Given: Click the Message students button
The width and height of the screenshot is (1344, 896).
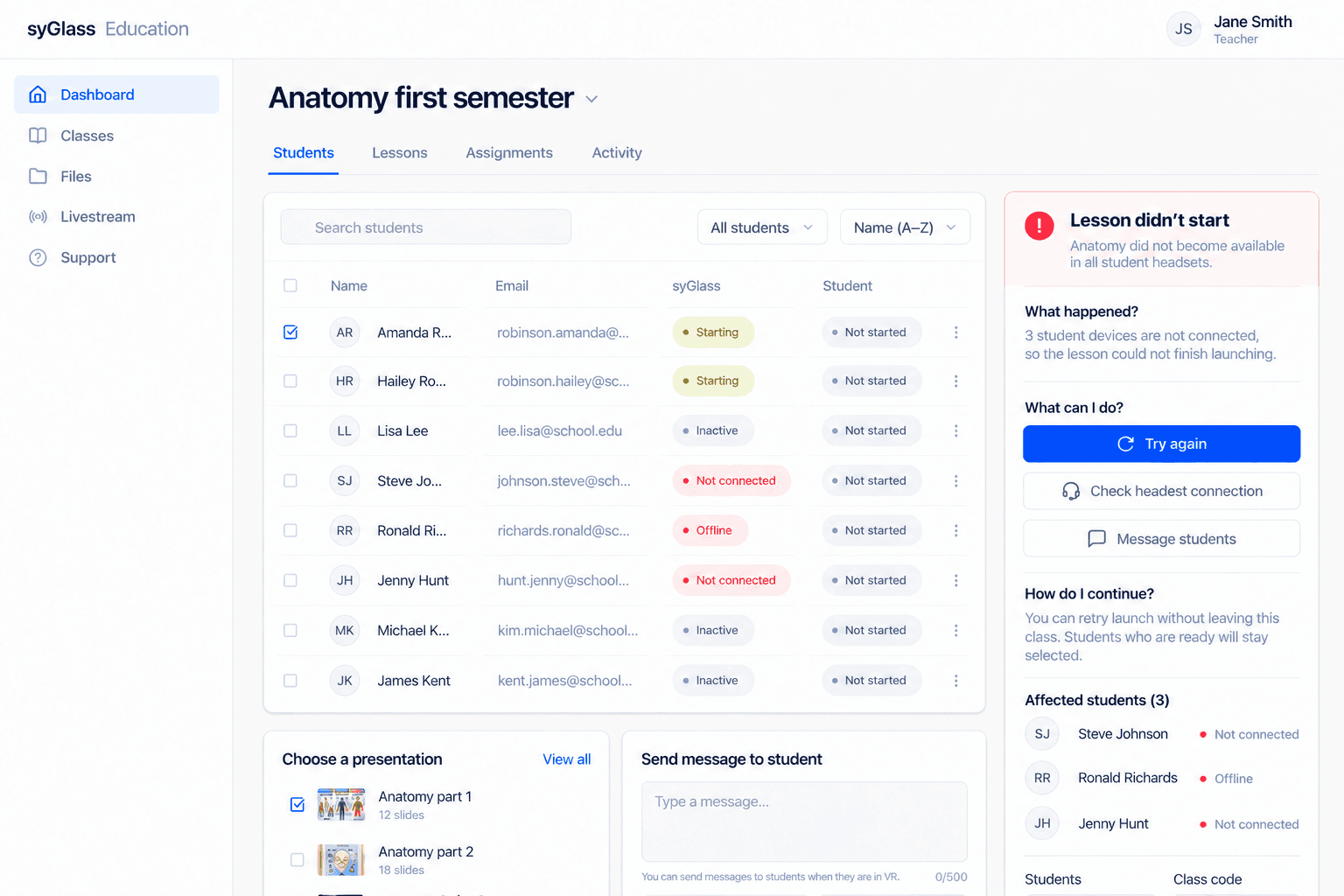Looking at the screenshot, I should (x=1161, y=539).
